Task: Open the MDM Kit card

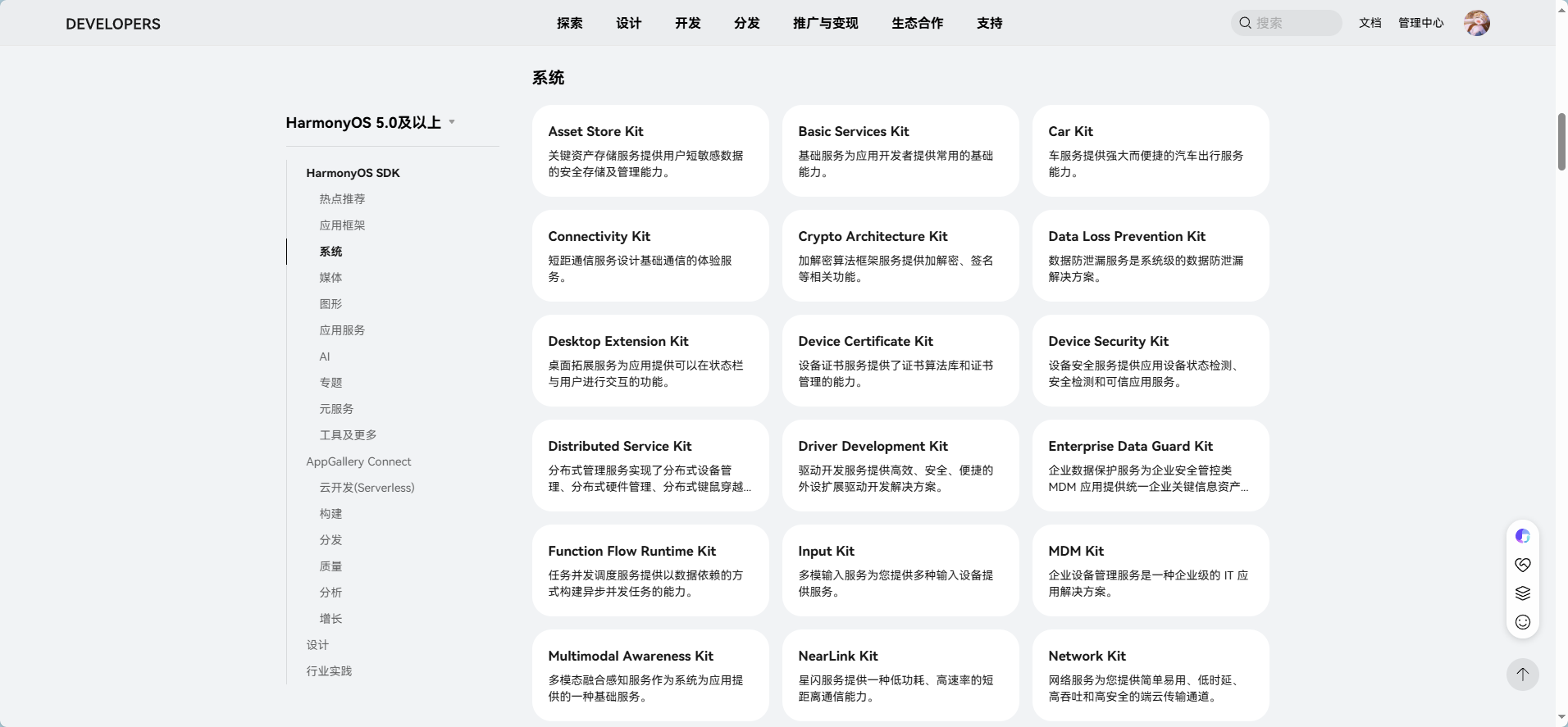Action: pyautogui.click(x=1151, y=570)
